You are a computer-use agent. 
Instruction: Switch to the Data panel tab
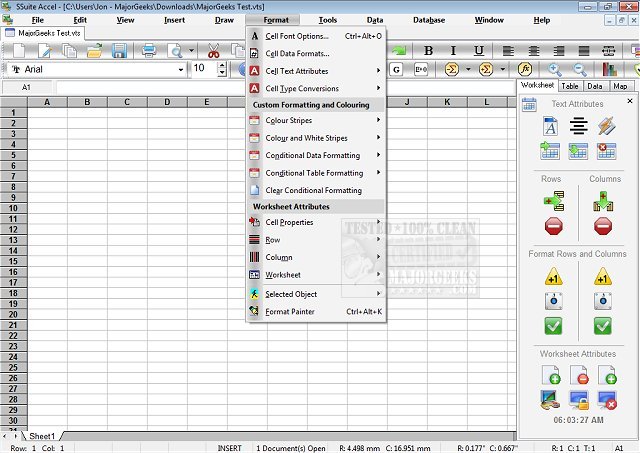595,86
